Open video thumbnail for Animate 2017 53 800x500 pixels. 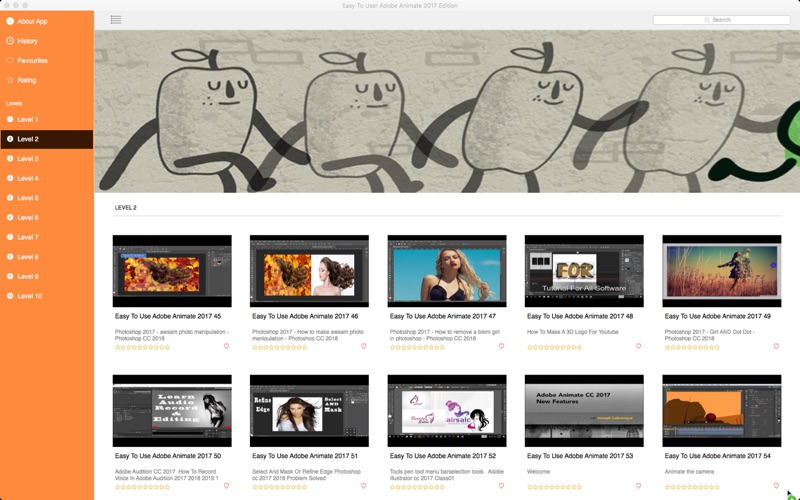coord(584,411)
